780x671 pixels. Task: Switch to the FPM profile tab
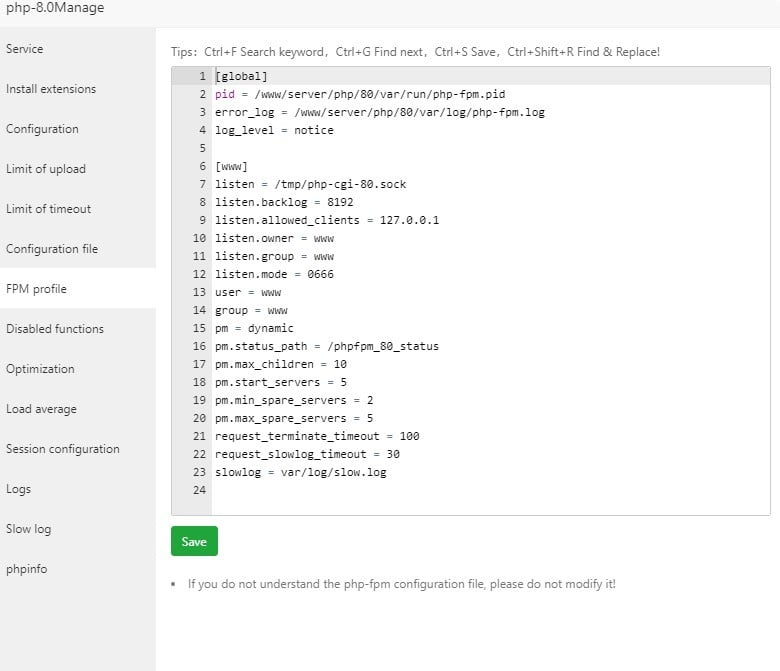(x=36, y=289)
